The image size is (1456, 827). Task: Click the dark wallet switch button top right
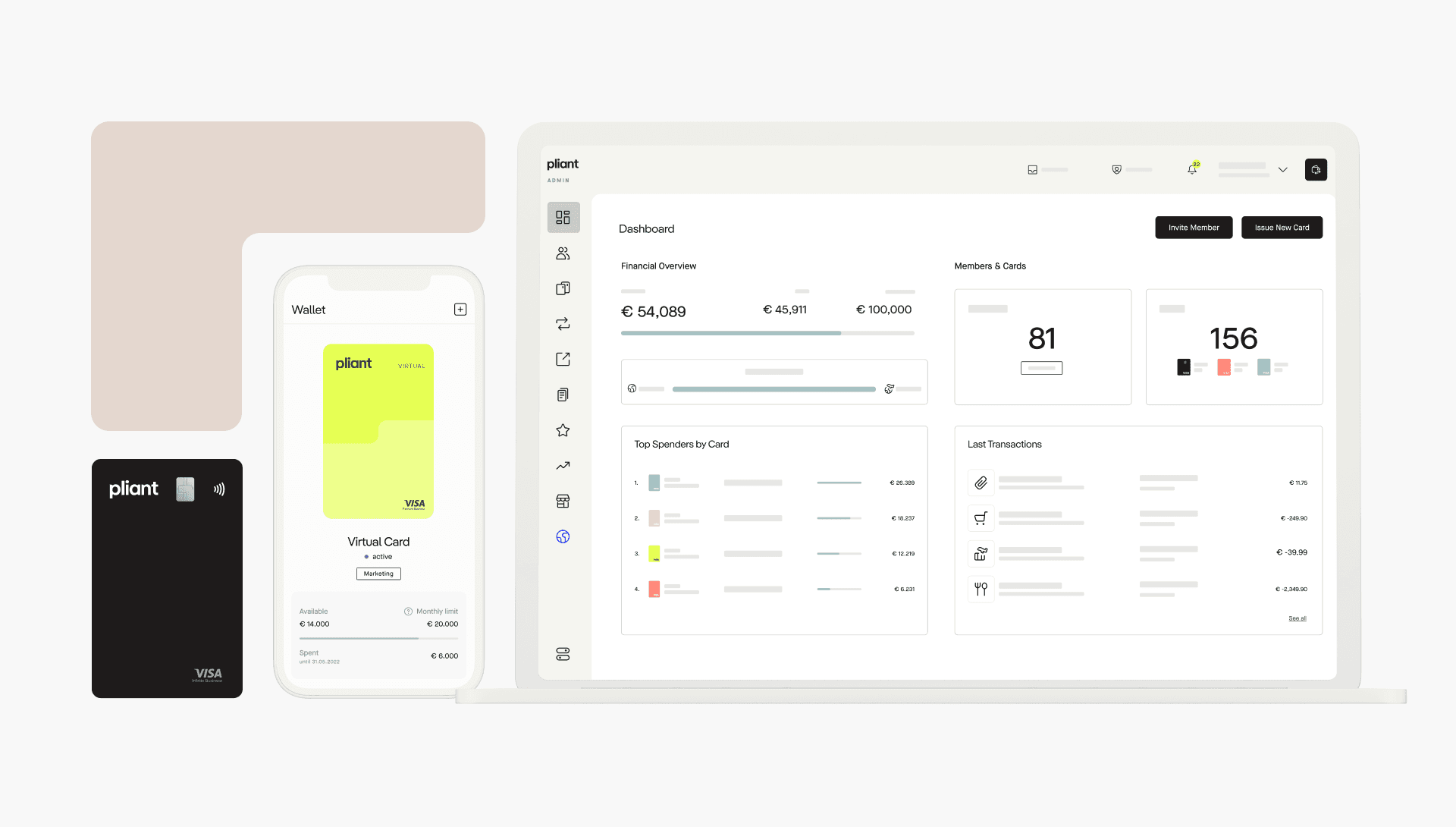pyautogui.click(x=1316, y=170)
